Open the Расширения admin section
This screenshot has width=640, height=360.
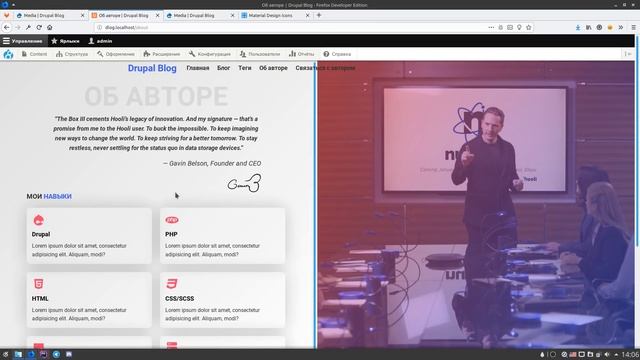point(162,54)
